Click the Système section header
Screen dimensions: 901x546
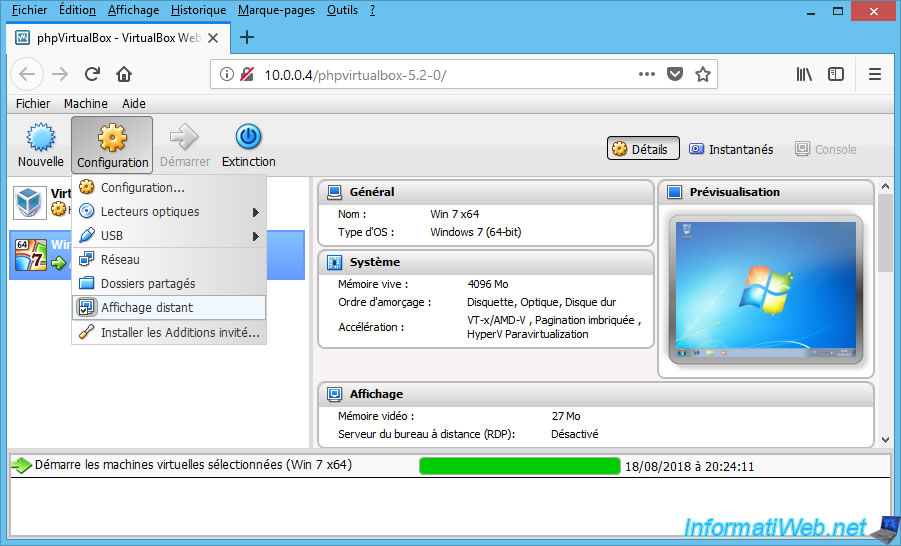click(x=486, y=262)
